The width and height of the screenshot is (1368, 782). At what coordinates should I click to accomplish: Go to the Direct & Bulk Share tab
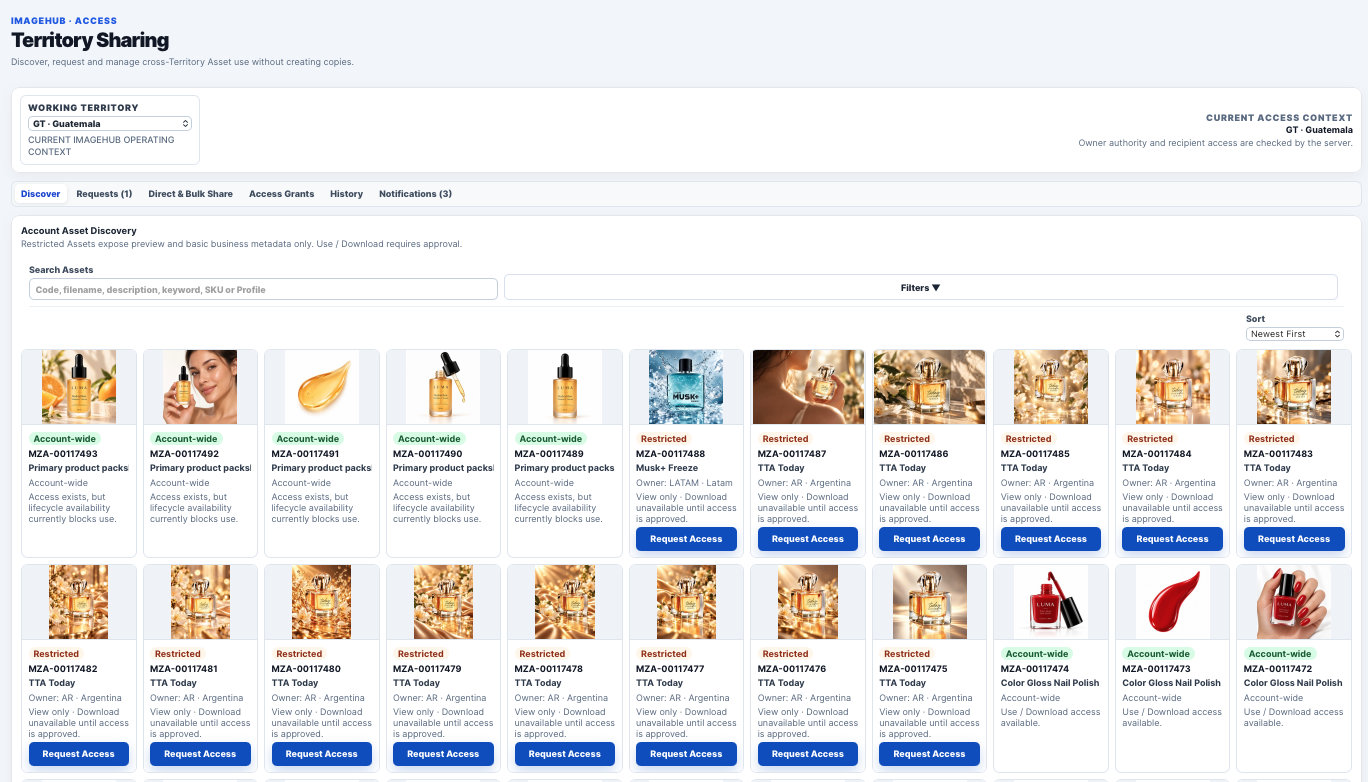coord(190,194)
